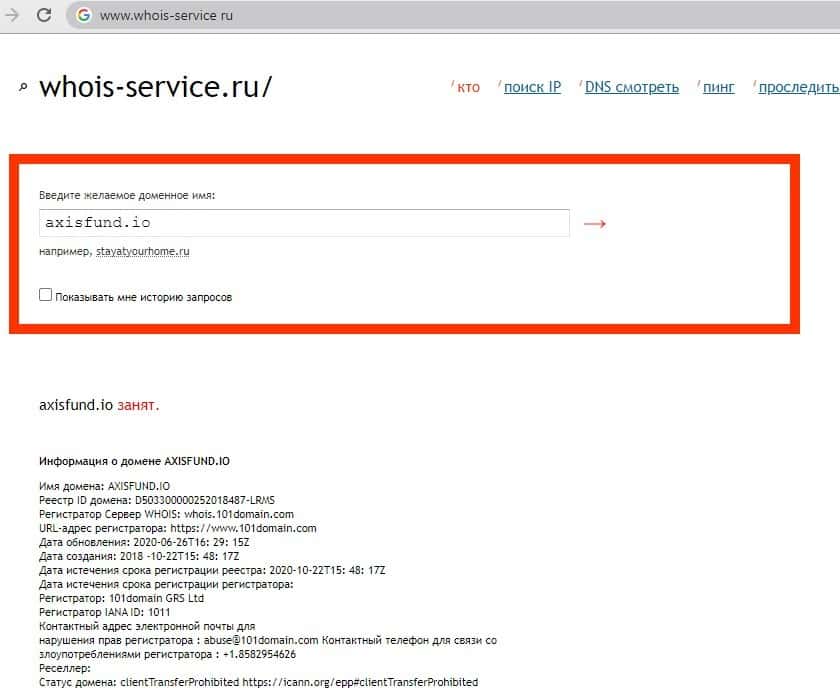Image resolution: width=840 pixels, height=688 pixels.
Task: Click the magnifier icon beside site title
Action: coord(23,87)
